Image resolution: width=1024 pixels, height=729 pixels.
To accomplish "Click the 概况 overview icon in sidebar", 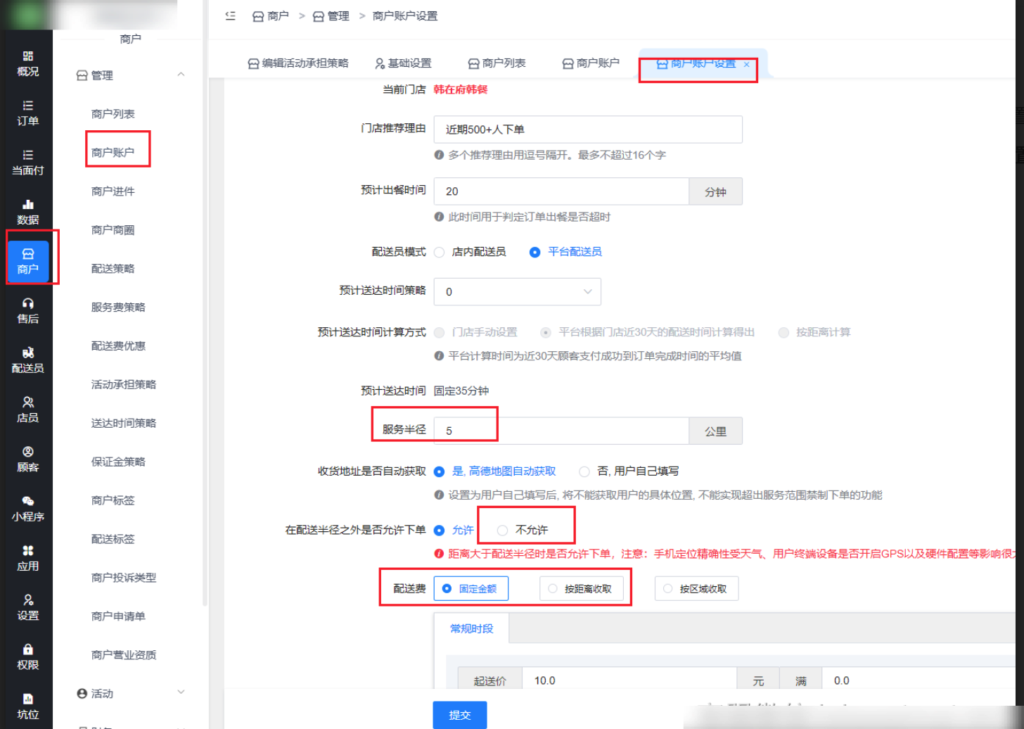I will [x=28, y=56].
